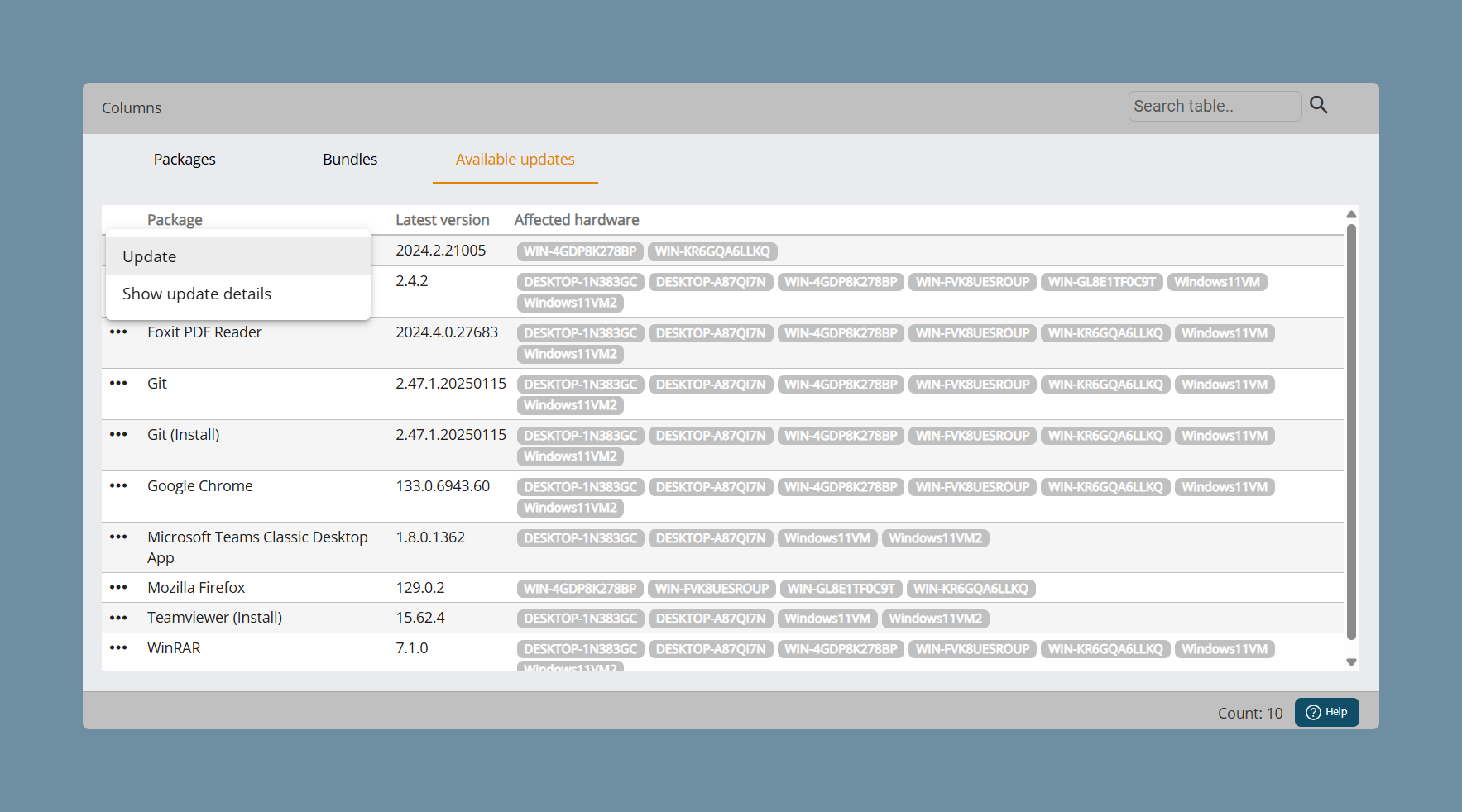Choose Update from the context menu
Image resolution: width=1462 pixels, height=812 pixels.
click(238, 256)
